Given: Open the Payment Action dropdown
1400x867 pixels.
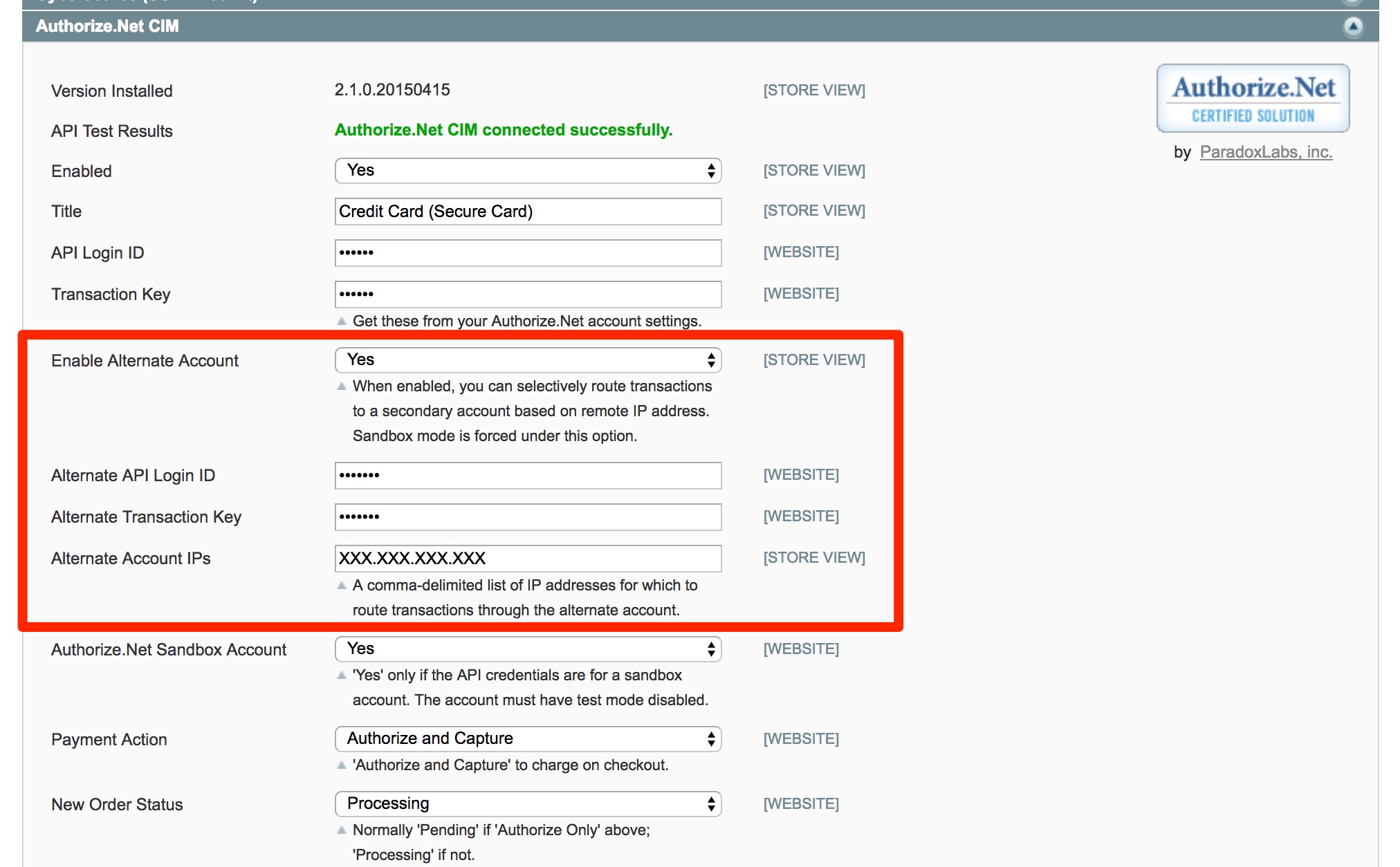Looking at the screenshot, I should (x=528, y=739).
